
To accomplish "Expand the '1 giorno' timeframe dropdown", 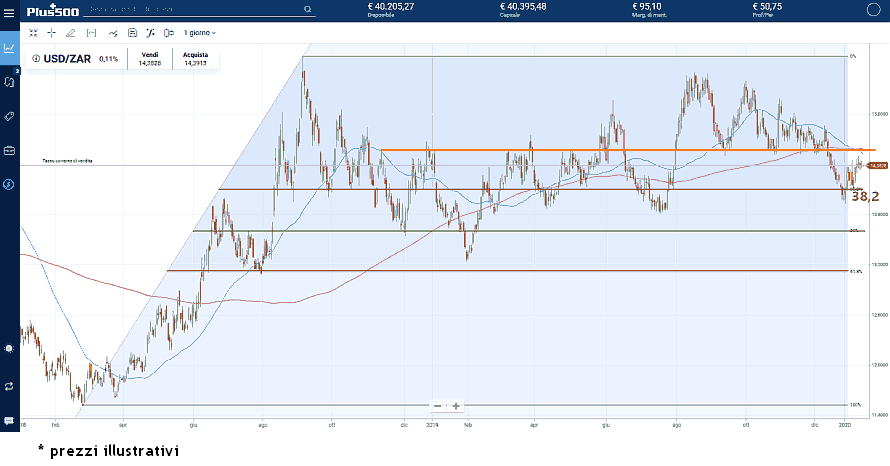I will 199,32.
